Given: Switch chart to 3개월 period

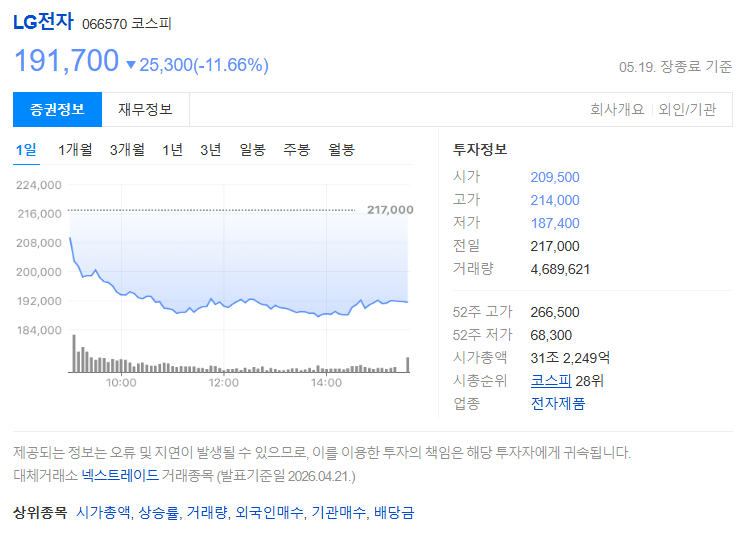Looking at the screenshot, I should 127,150.
